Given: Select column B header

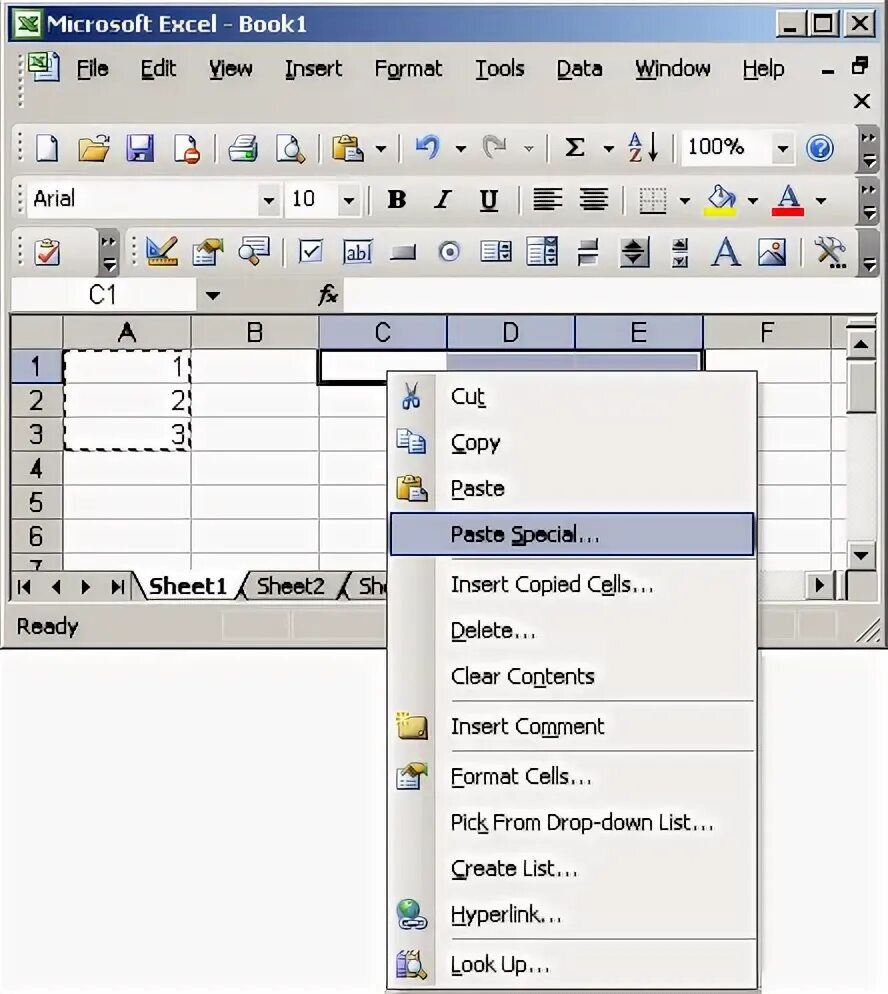Looking at the screenshot, I should [255, 332].
